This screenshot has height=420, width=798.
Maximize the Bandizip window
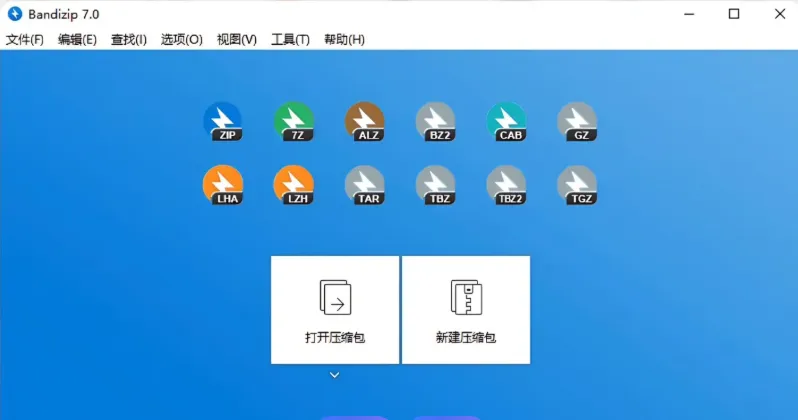pyautogui.click(x=734, y=14)
